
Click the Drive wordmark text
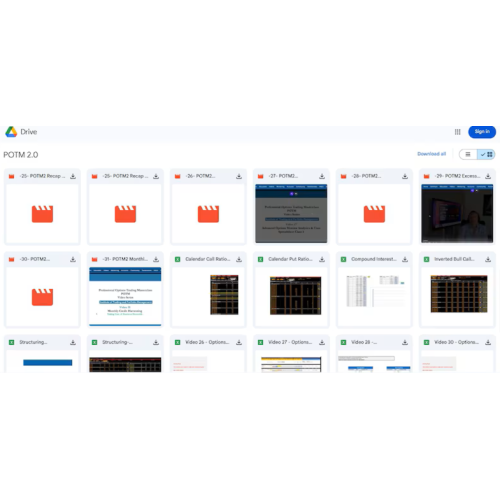click(29, 132)
